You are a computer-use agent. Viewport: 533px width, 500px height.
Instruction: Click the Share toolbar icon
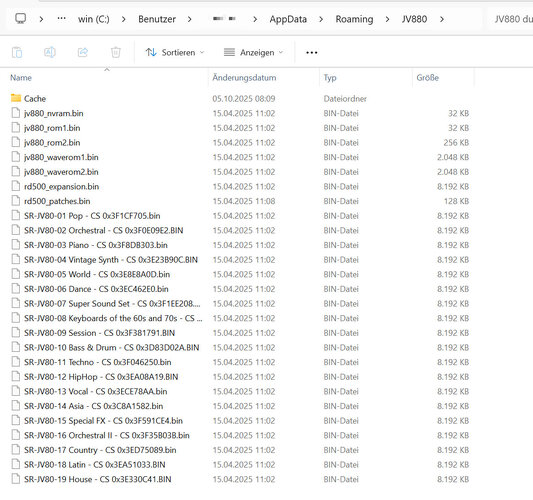point(83,52)
